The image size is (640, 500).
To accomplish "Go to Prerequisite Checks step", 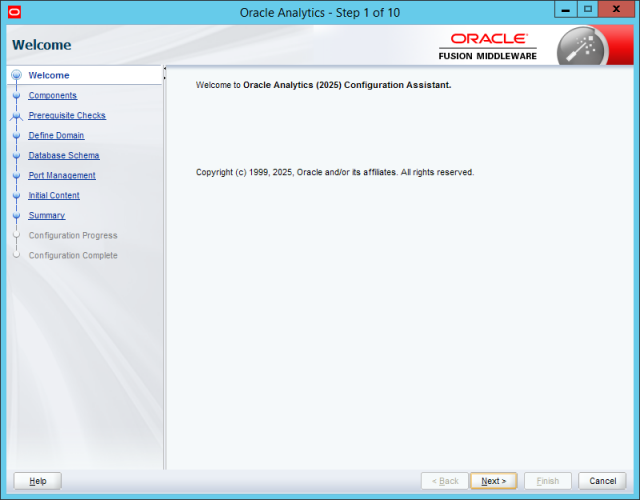I will click(67, 116).
